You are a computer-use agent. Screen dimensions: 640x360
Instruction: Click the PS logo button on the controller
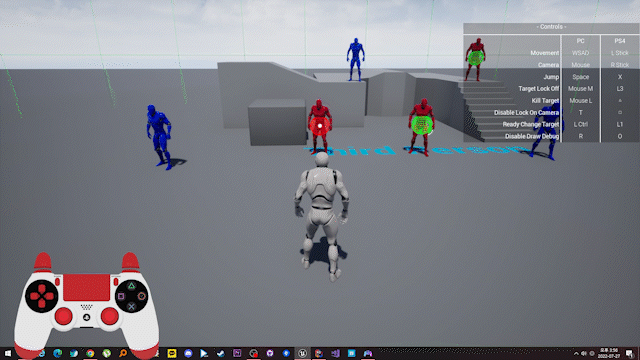coord(87,317)
